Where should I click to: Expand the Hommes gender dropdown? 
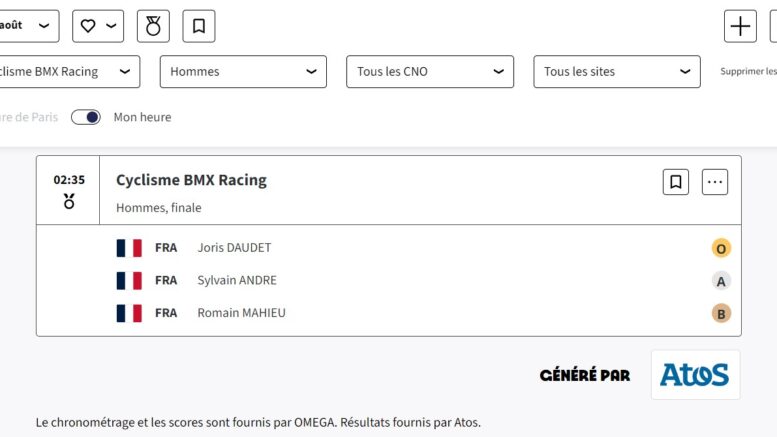point(243,72)
